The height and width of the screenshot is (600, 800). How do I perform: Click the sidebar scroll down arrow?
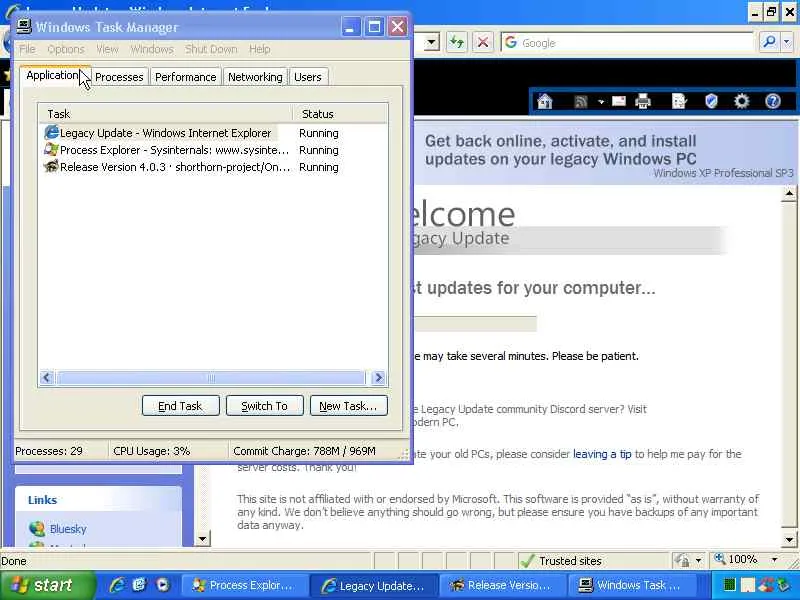pyautogui.click(x=203, y=539)
